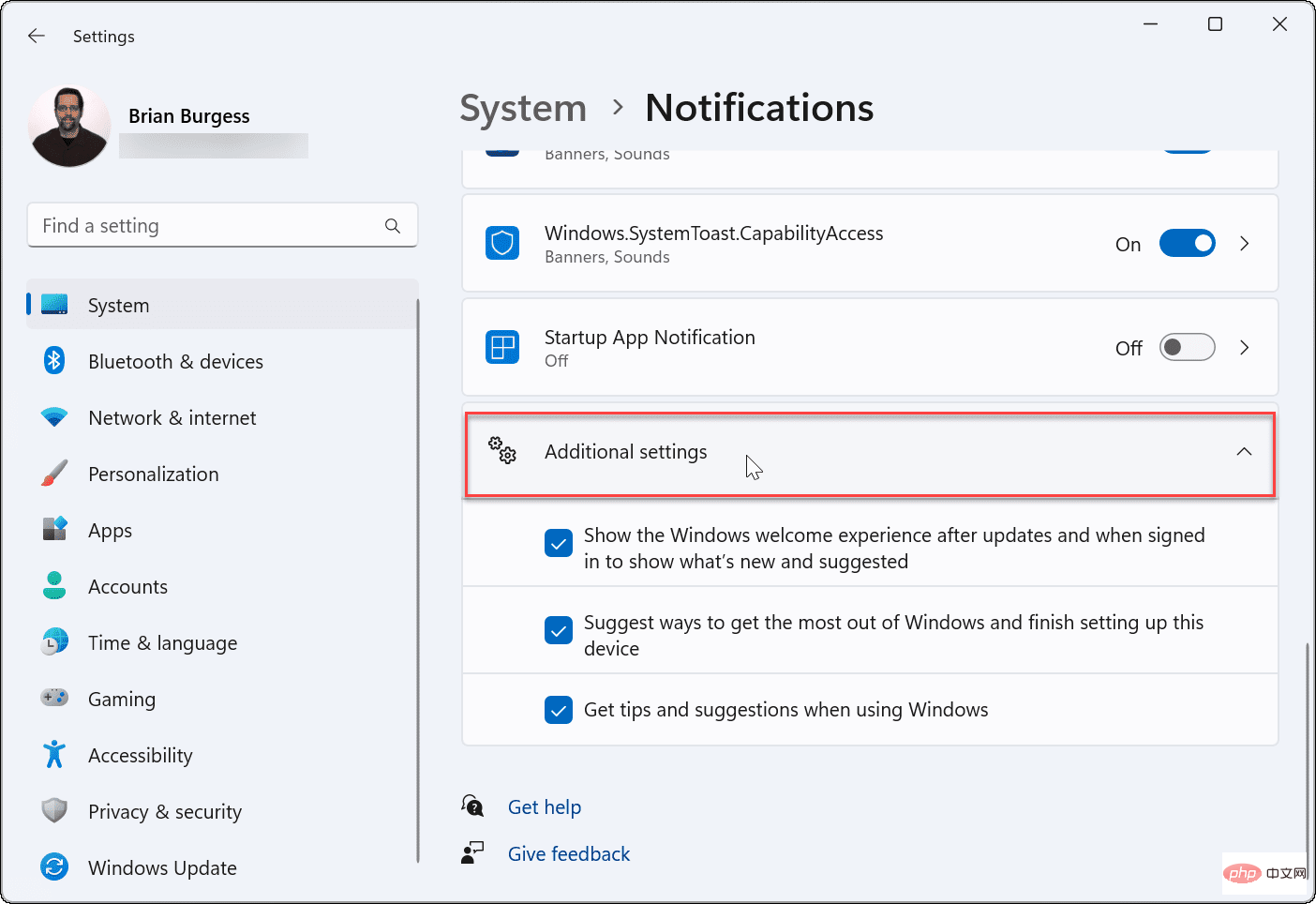Open Windows.SystemToast.CapabilityAccess details via chevron
Screen dimensions: 1316x904
(x=1244, y=243)
